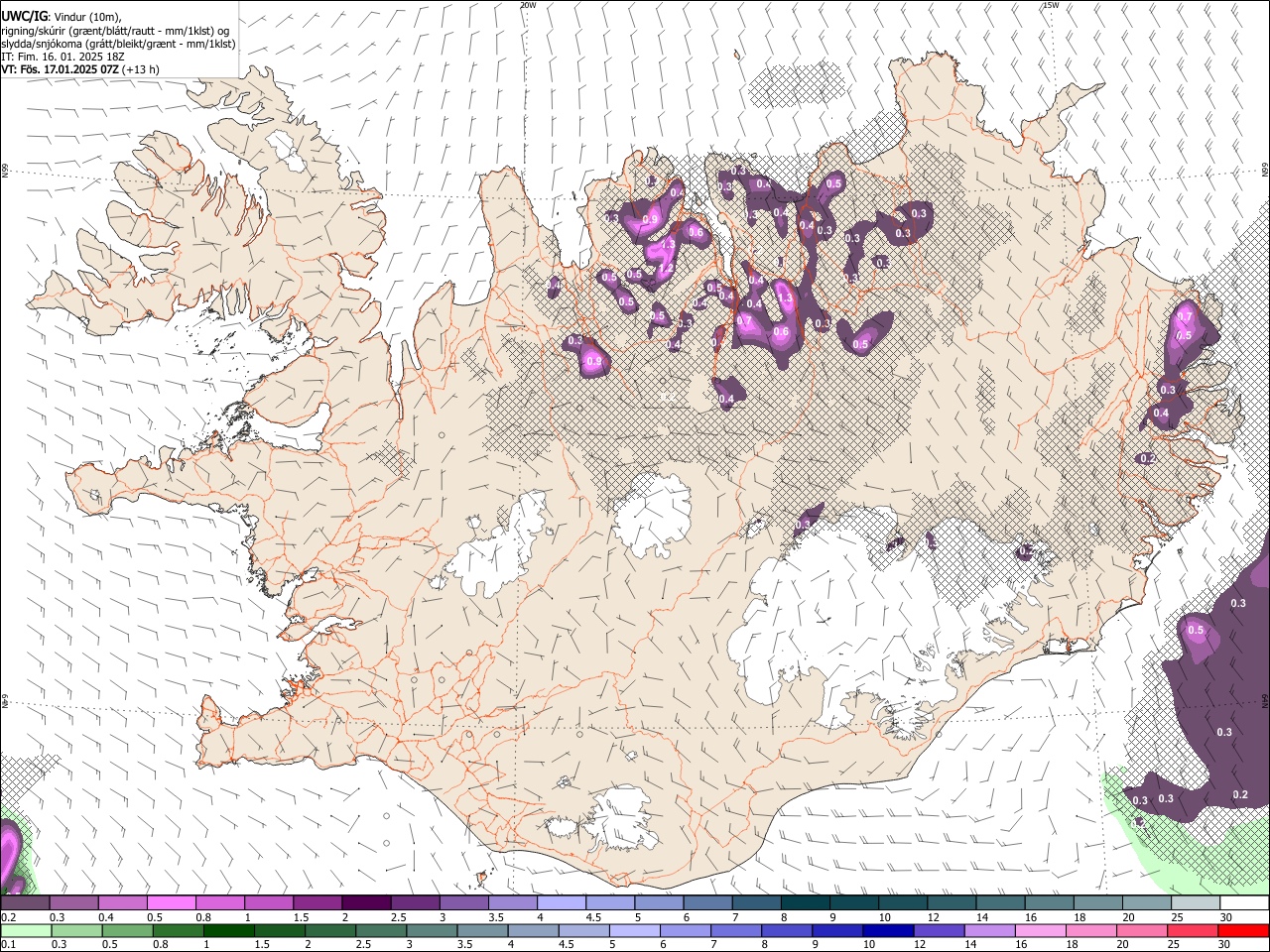The image size is (1270, 952).
Task: Pick the red-pink 25–30 lower legend swatch
Action: [1192, 930]
